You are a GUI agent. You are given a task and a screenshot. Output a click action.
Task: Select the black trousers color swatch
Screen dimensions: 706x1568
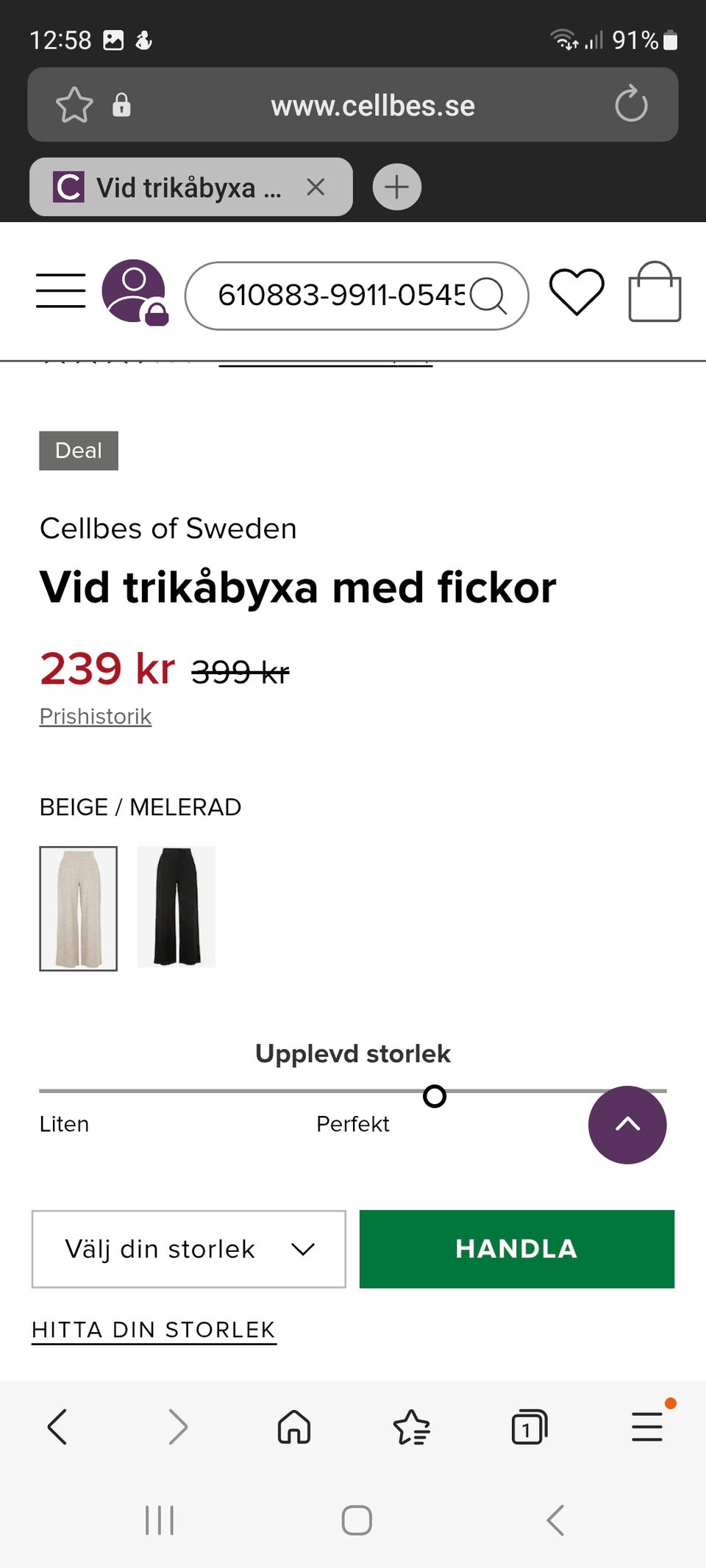(176, 906)
